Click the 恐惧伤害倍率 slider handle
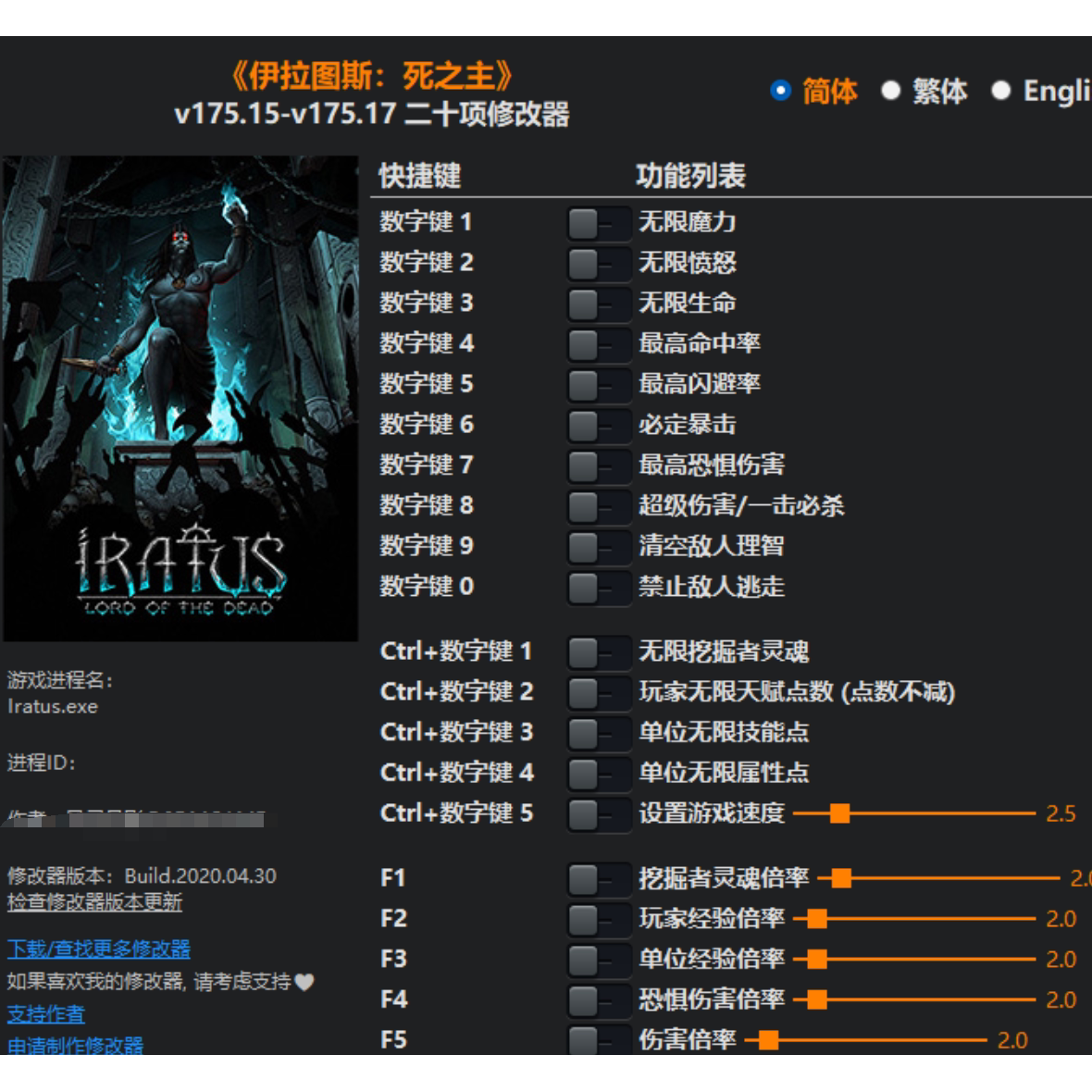This screenshot has height=1092, width=1092. [x=817, y=999]
